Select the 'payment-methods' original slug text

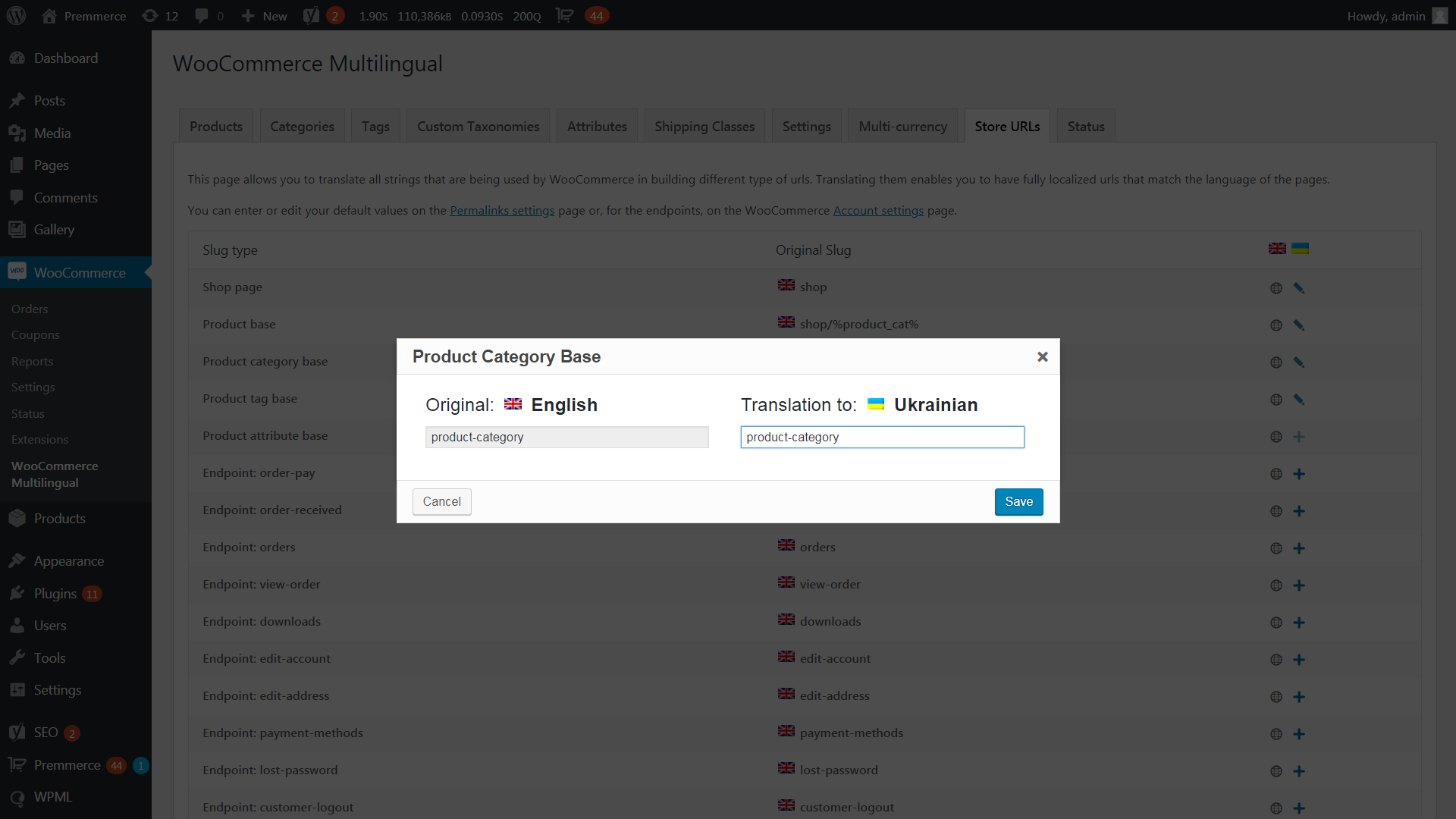[851, 733]
